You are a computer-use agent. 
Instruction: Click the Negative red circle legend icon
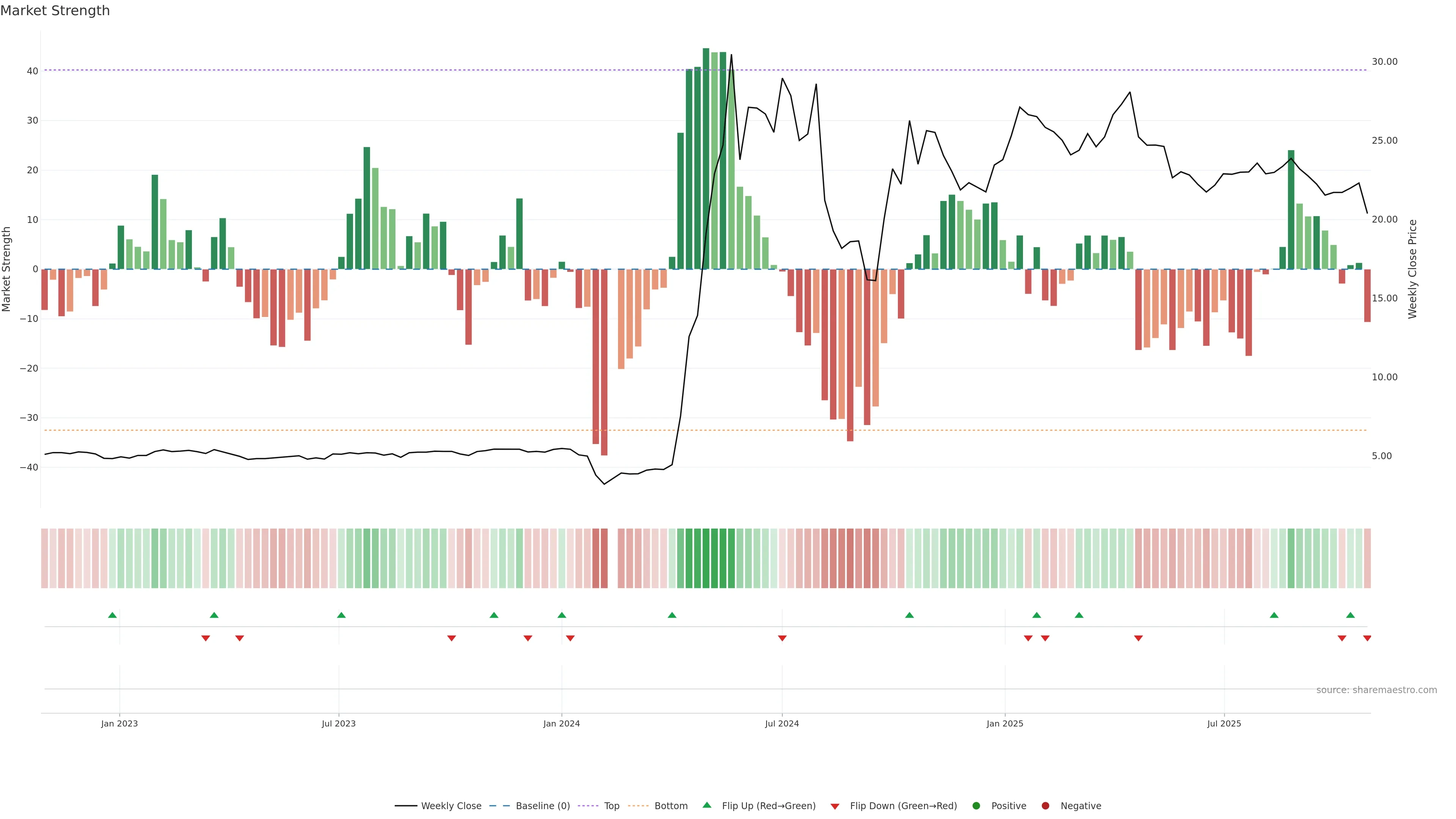(1045, 806)
